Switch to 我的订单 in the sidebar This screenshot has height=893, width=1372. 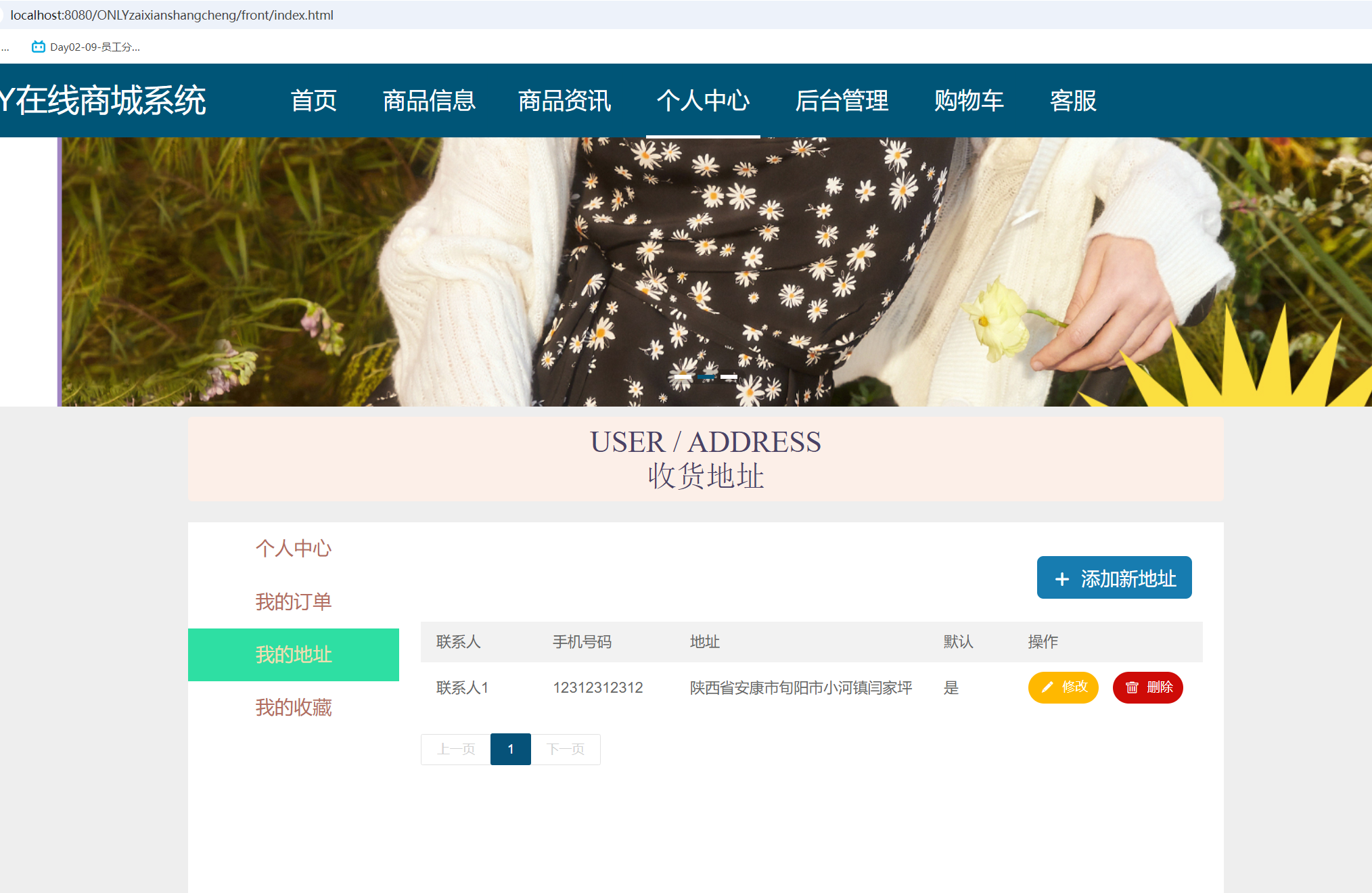(294, 601)
